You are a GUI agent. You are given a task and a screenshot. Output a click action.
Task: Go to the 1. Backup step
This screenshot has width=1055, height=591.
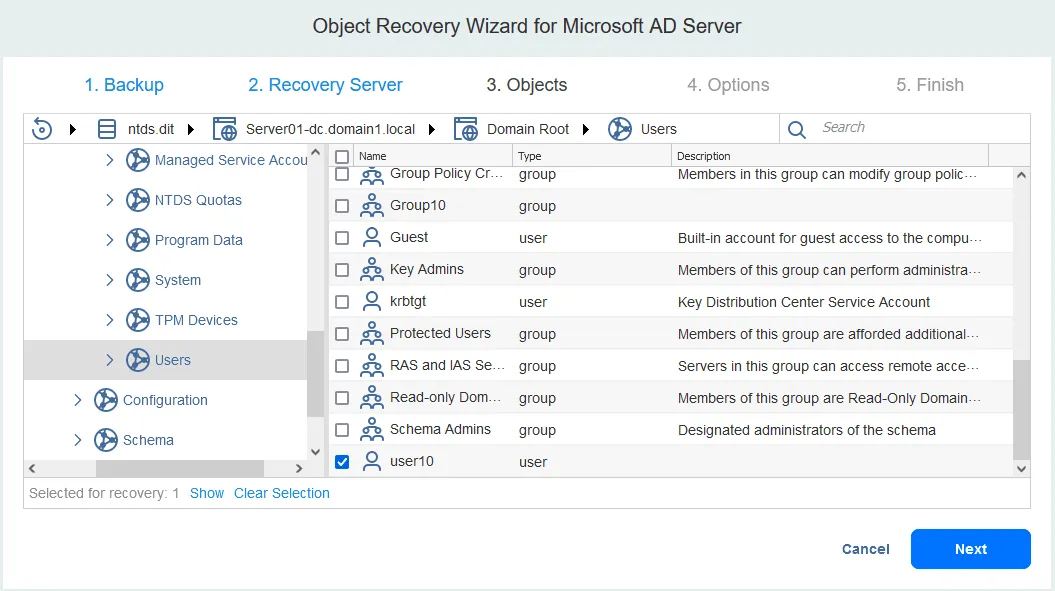coord(124,85)
